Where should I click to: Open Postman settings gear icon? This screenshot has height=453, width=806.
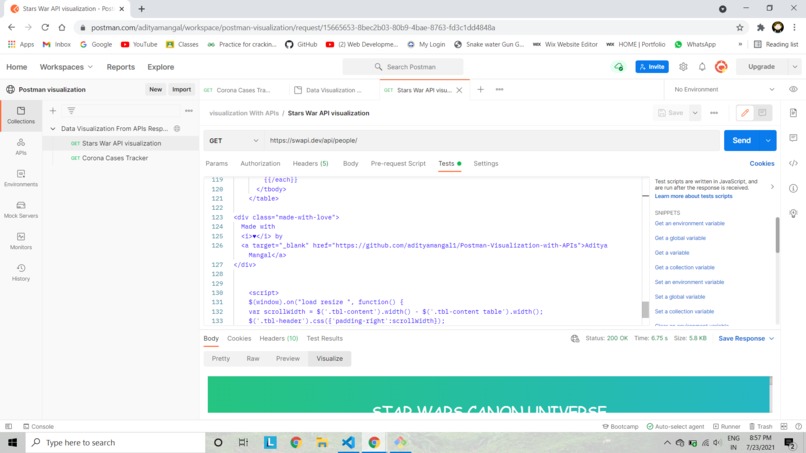point(683,67)
